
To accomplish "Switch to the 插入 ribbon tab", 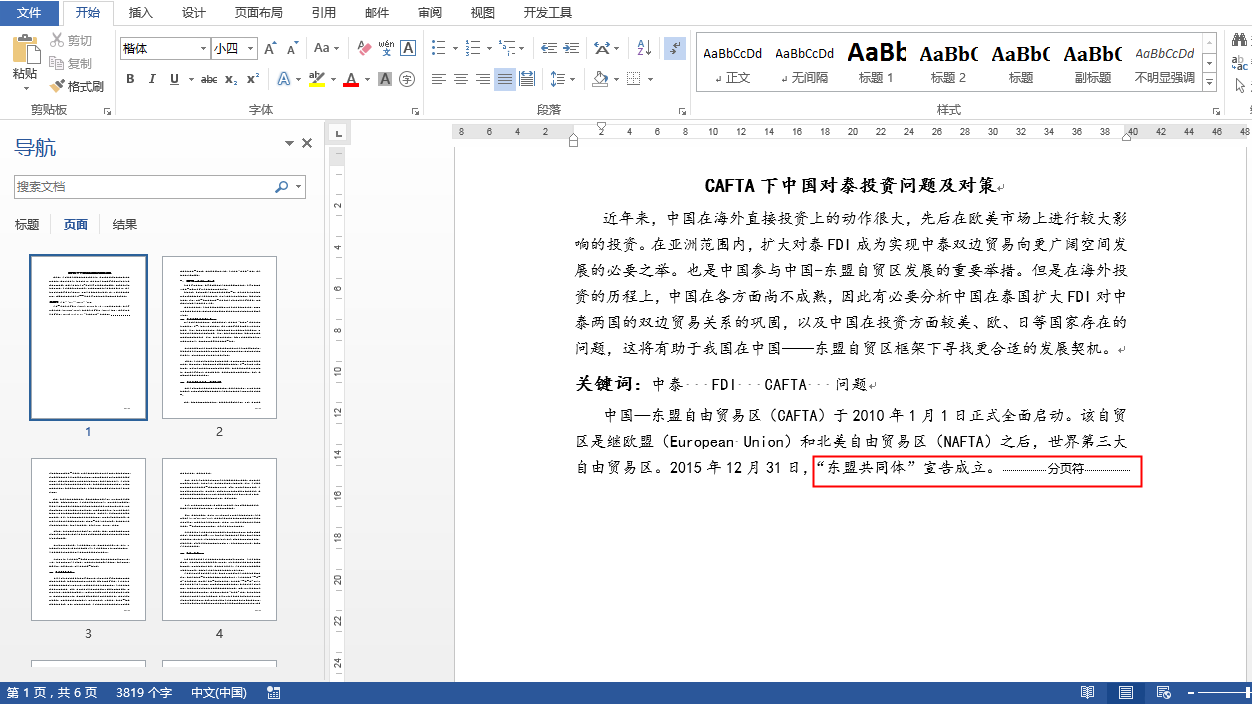I will (x=139, y=13).
